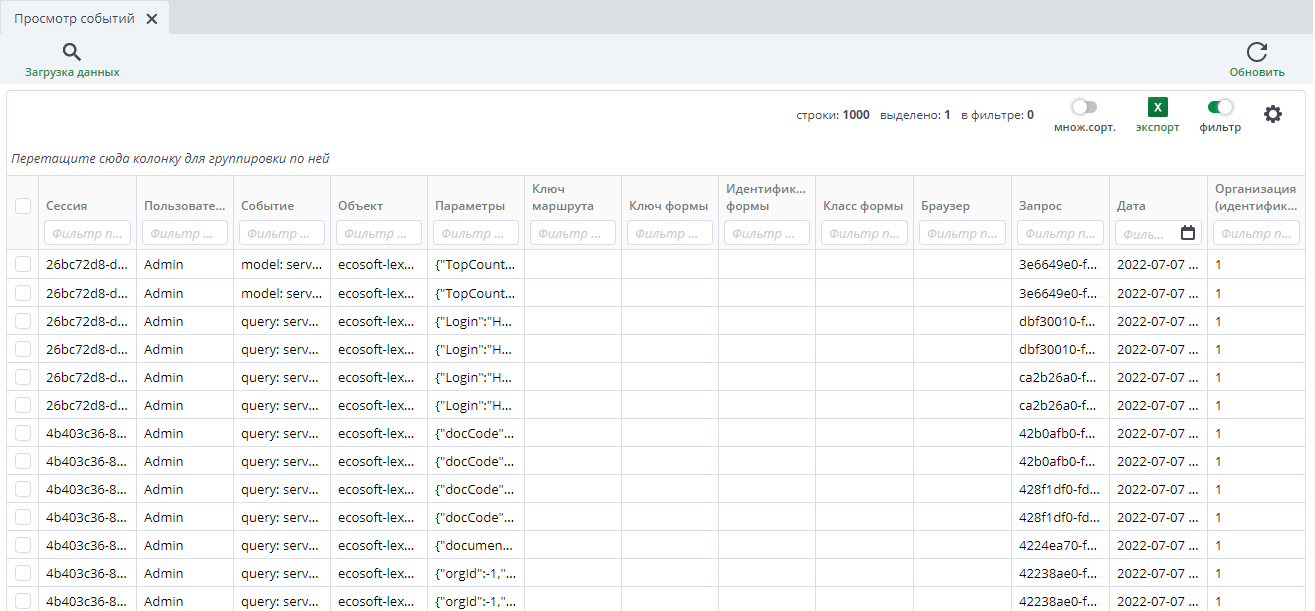Screen dimensions: 1315x611
Task: Open calendar picker in Дата filter
Action: (x=1188, y=233)
